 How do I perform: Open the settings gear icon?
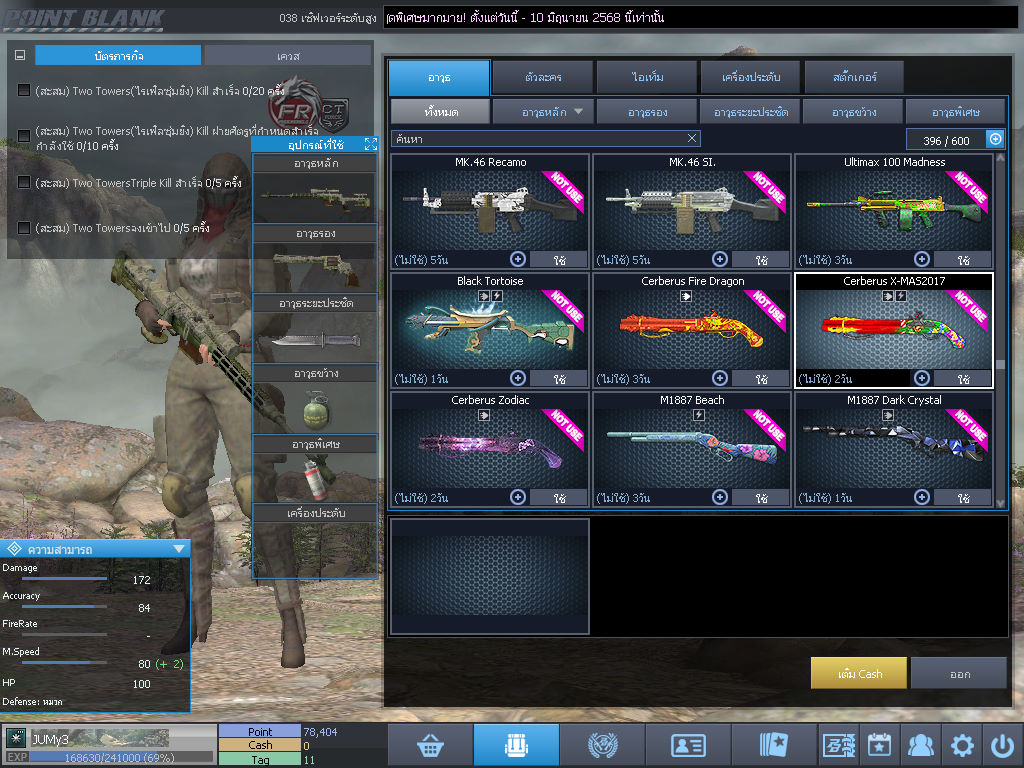(962, 745)
